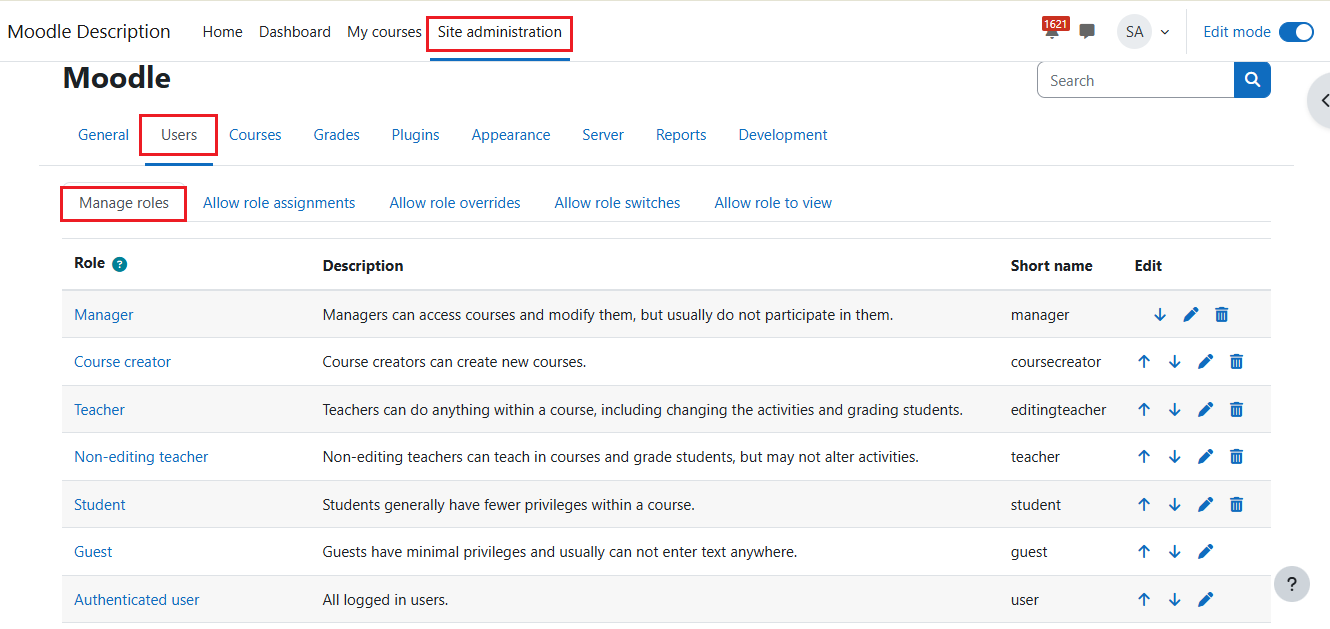Image resolution: width=1330 pixels, height=629 pixels.
Task: Open Dashboard in top navigation
Action: coord(295,32)
